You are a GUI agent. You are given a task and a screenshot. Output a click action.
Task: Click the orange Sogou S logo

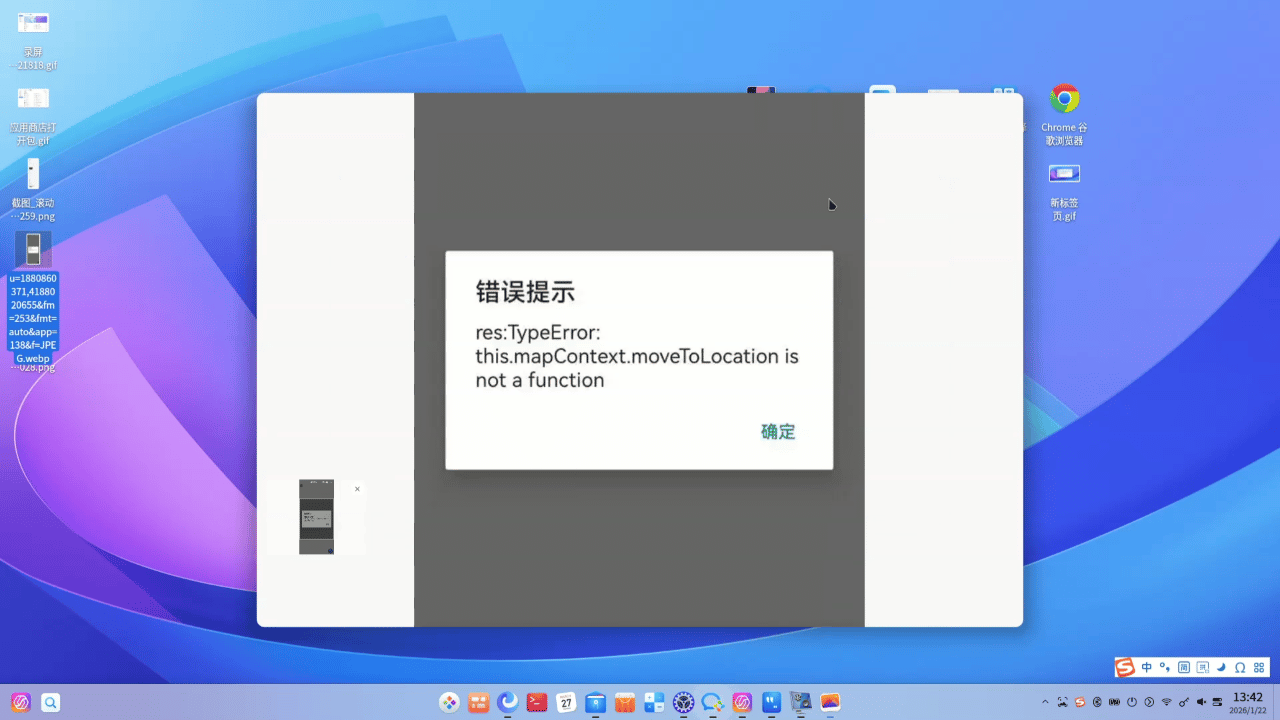point(1124,667)
